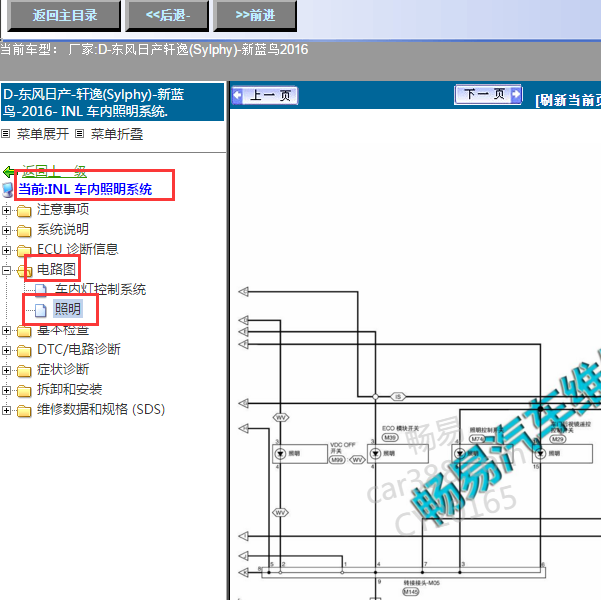Expand all menus with 菜单展开
The height and width of the screenshot is (600, 601).
click(x=43, y=134)
